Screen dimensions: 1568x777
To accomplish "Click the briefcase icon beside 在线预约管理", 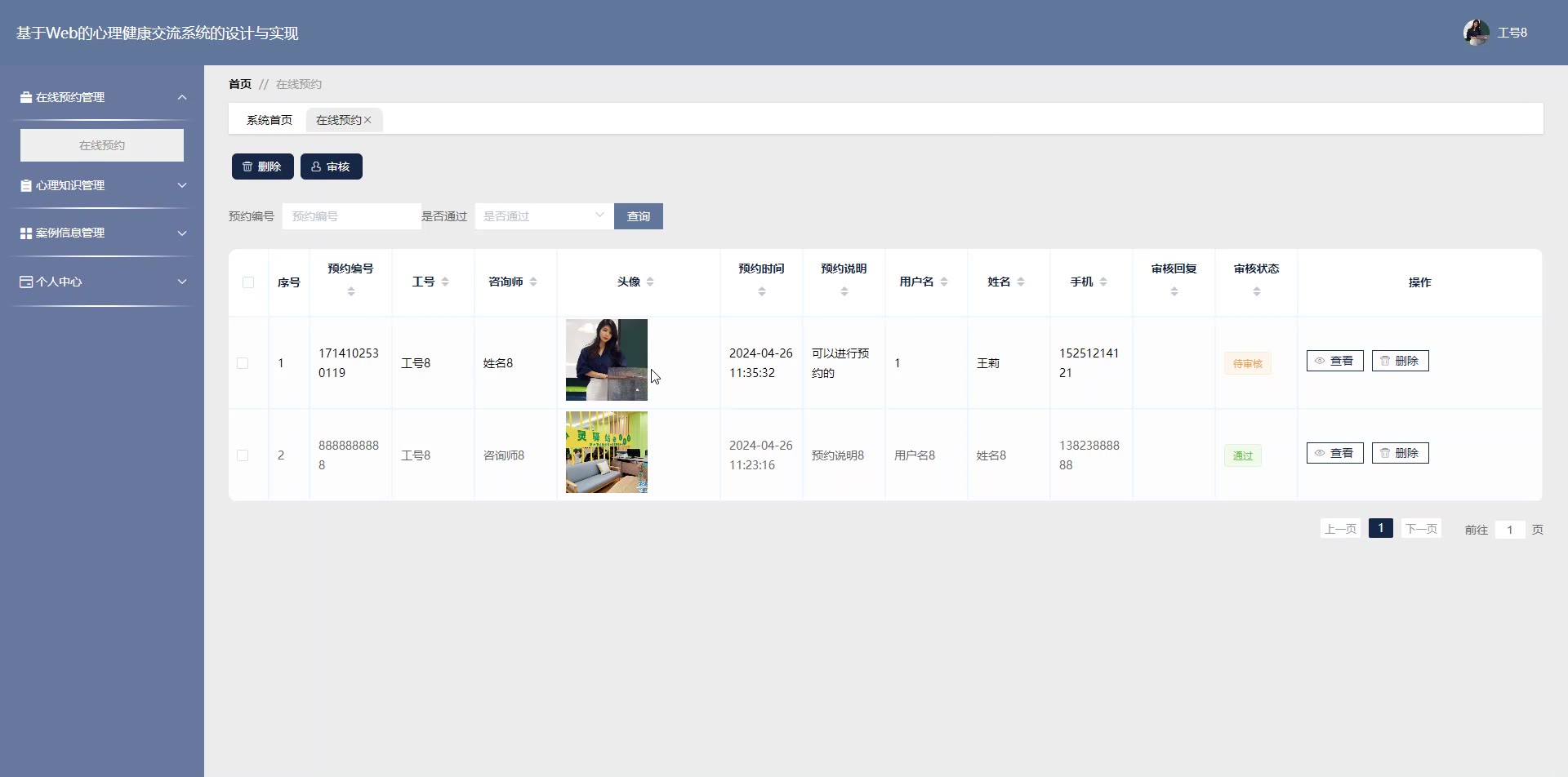I will (x=26, y=97).
